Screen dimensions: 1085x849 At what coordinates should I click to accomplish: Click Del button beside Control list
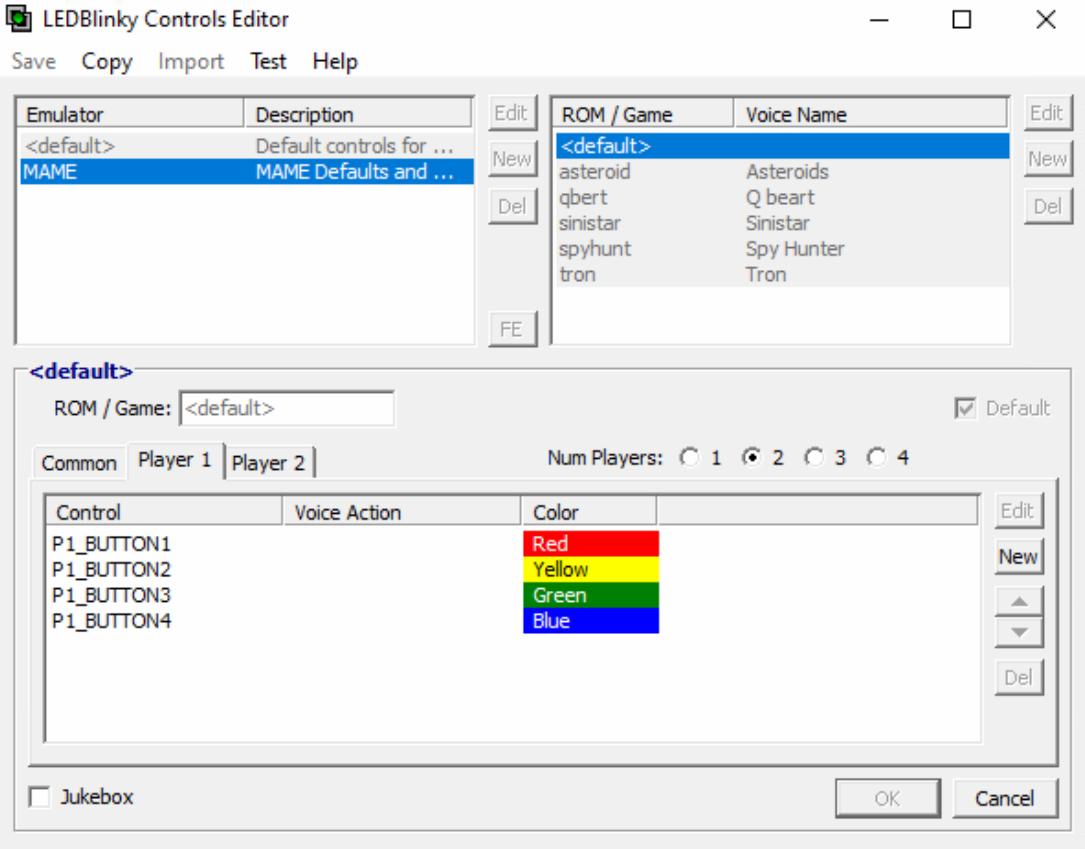tap(1018, 677)
